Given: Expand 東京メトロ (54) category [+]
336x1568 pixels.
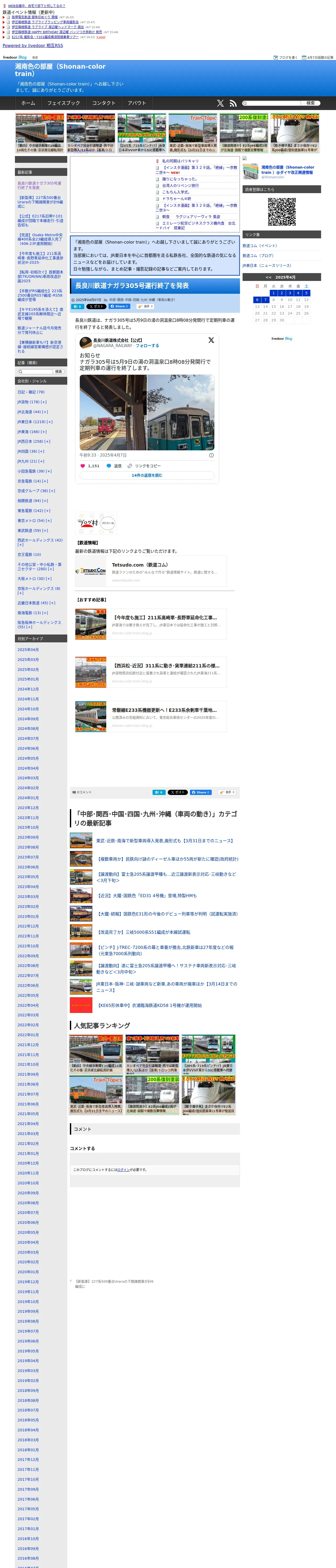Looking at the screenshot, I should [x=48, y=520].
